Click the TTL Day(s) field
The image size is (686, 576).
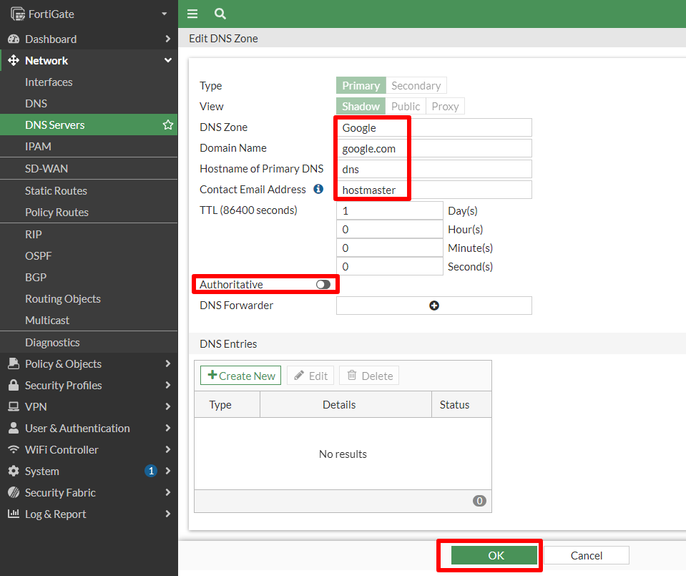tap(389, 211)
